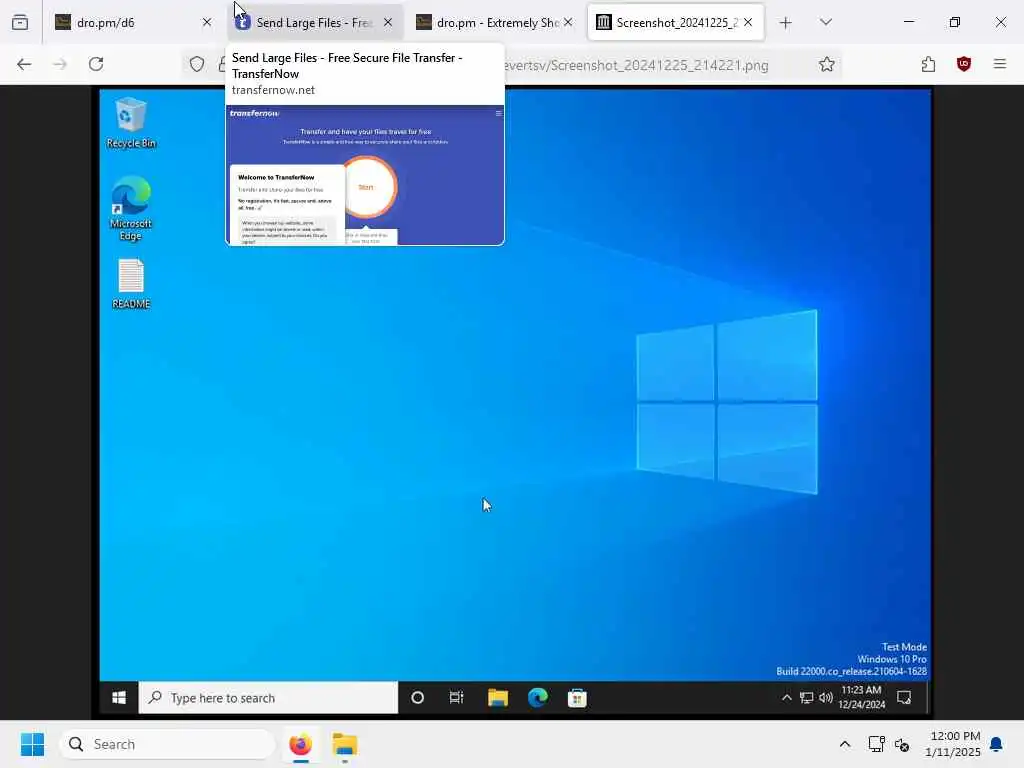Click README file icon in screenshot image
Image resolution: width=1024 pixels, height=768 pixels.
131,284
